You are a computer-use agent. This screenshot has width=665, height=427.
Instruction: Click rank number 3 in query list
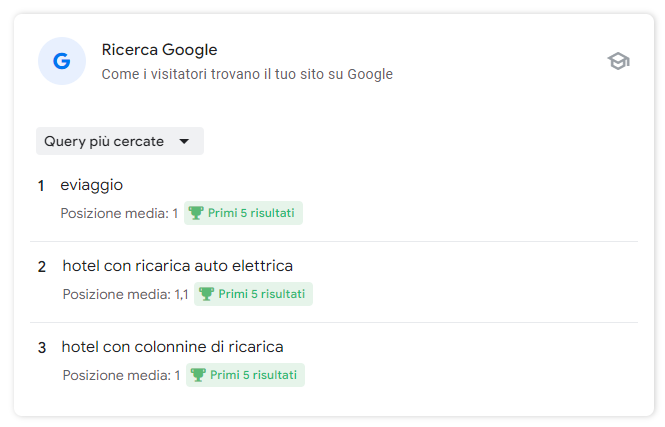coord(42,348)
